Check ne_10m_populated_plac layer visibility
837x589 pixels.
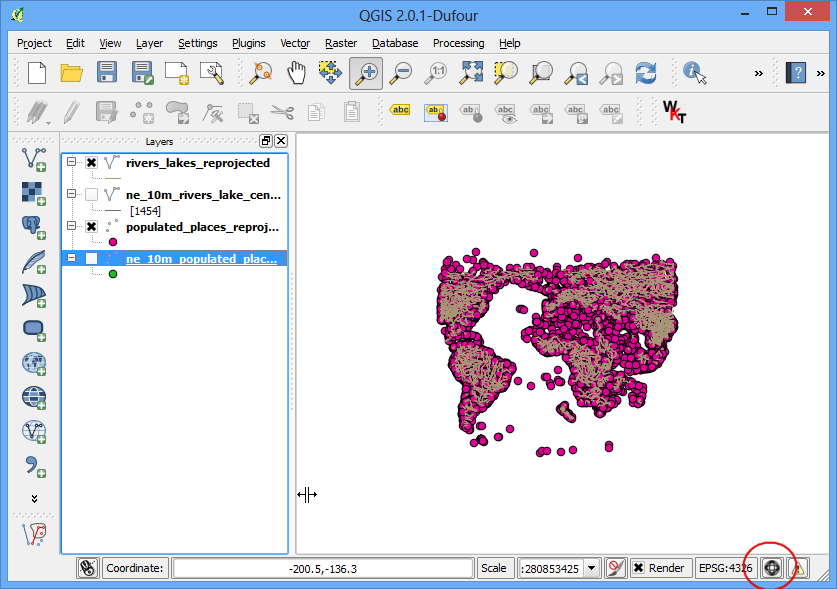pos(92,258)
